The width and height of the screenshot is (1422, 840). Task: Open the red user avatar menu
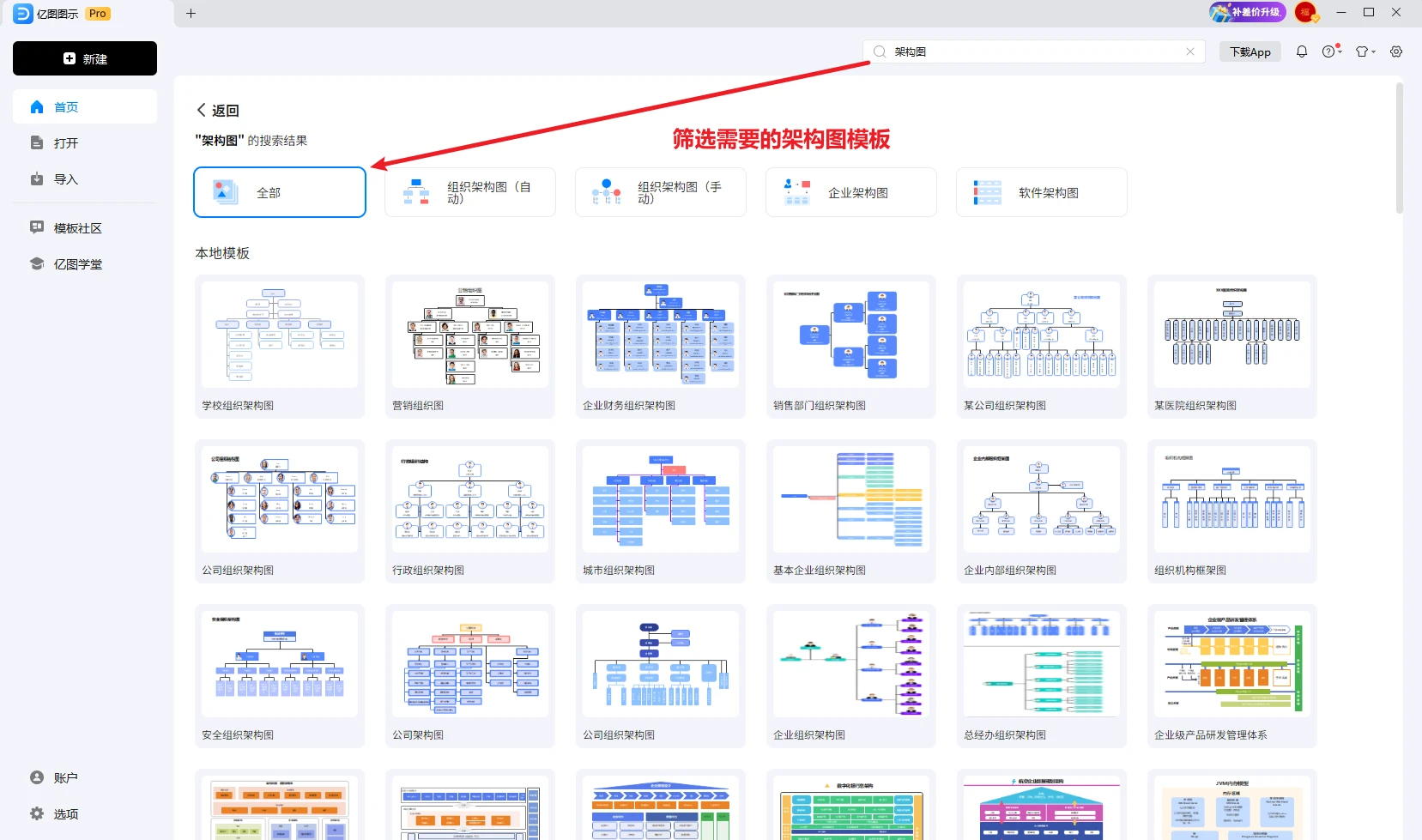coord(1305,12)
